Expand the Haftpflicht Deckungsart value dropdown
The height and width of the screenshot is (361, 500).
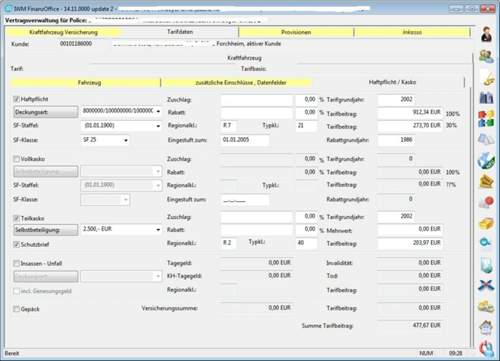click(158, 111)
